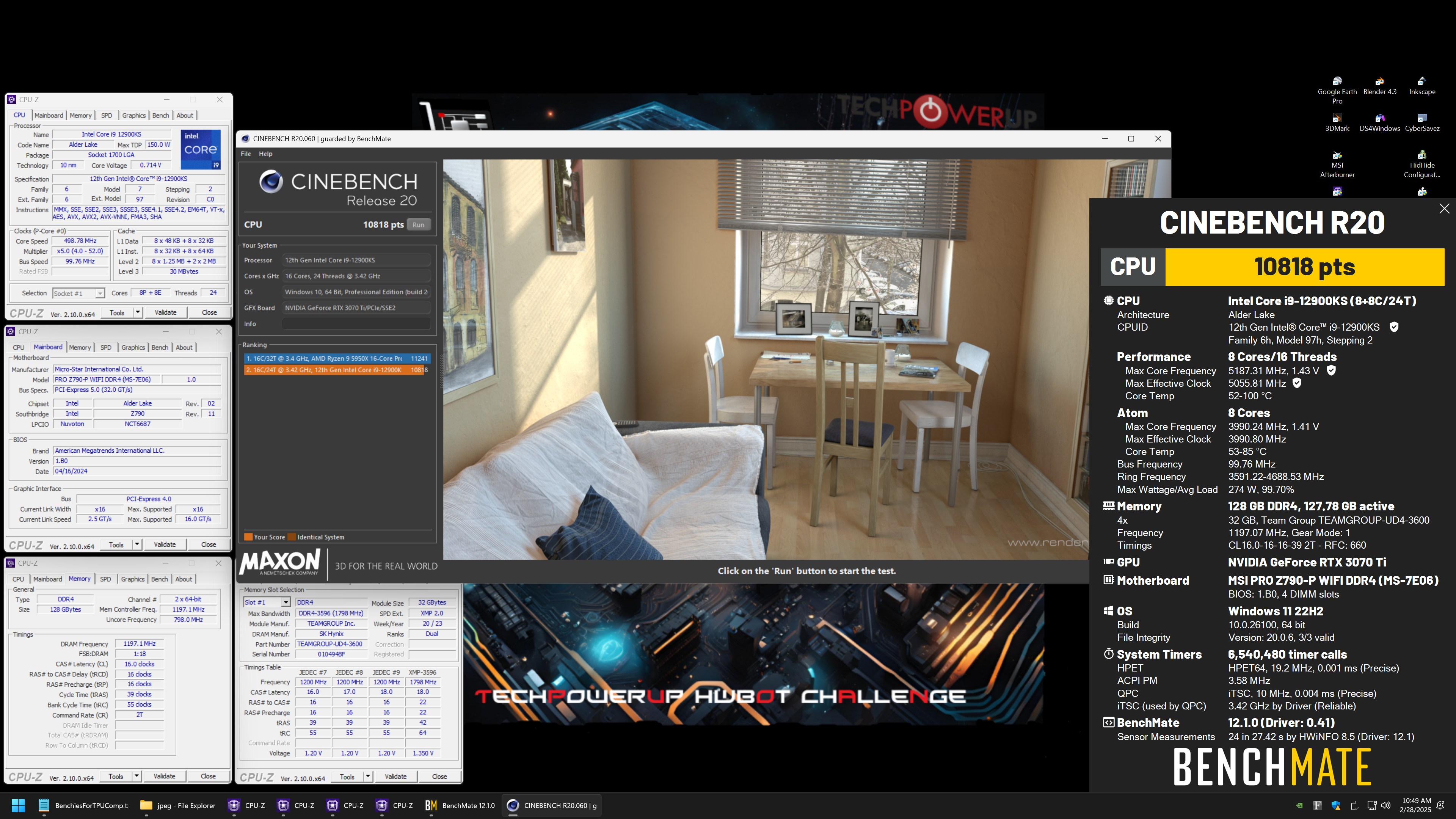Select the Inkscape desktop icon

click(x=1421, y=86)
